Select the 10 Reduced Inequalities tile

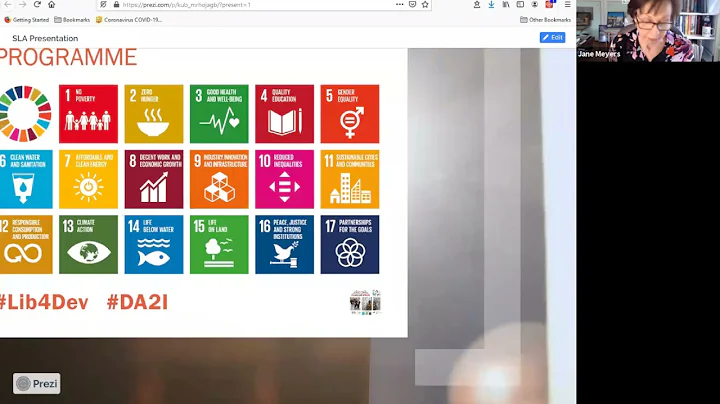pos(285,179)
